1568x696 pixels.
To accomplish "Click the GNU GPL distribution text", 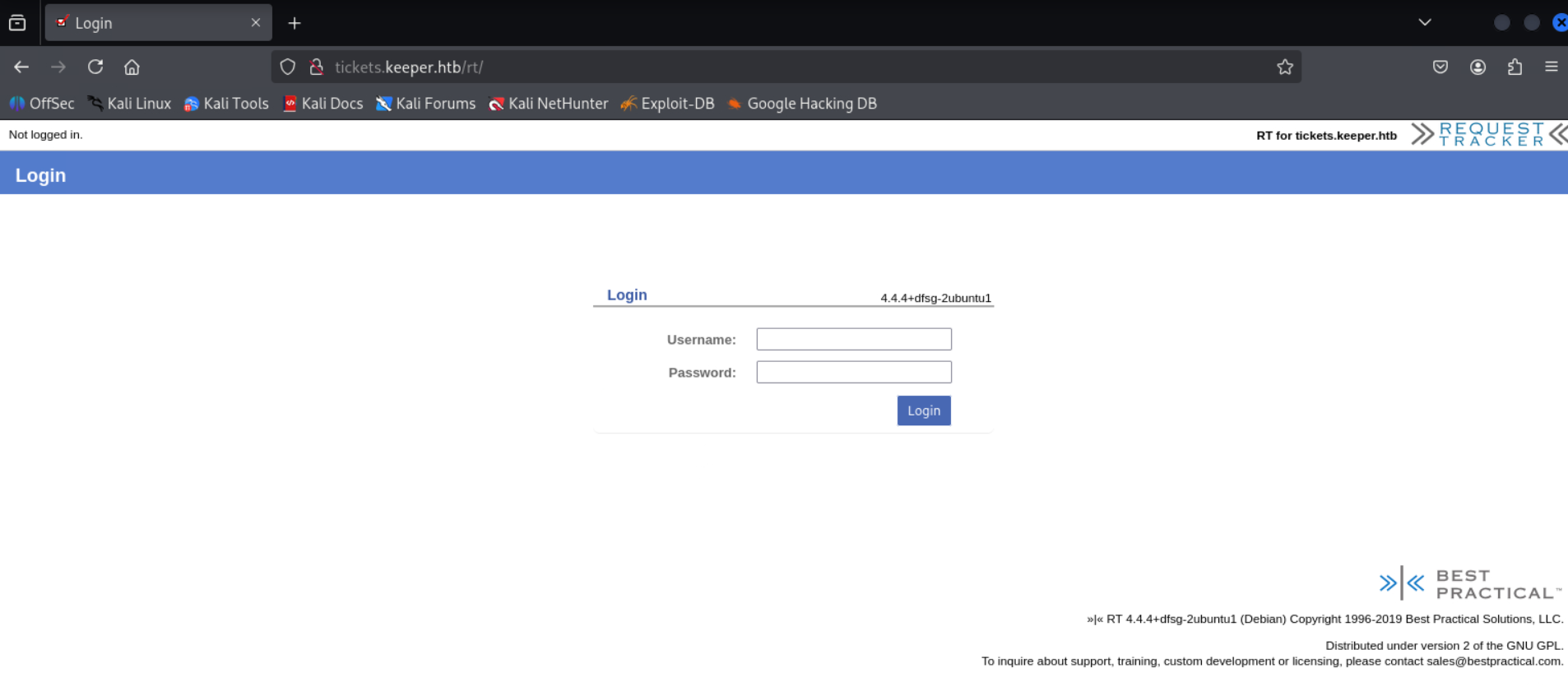I will [x=1444, y=646].
